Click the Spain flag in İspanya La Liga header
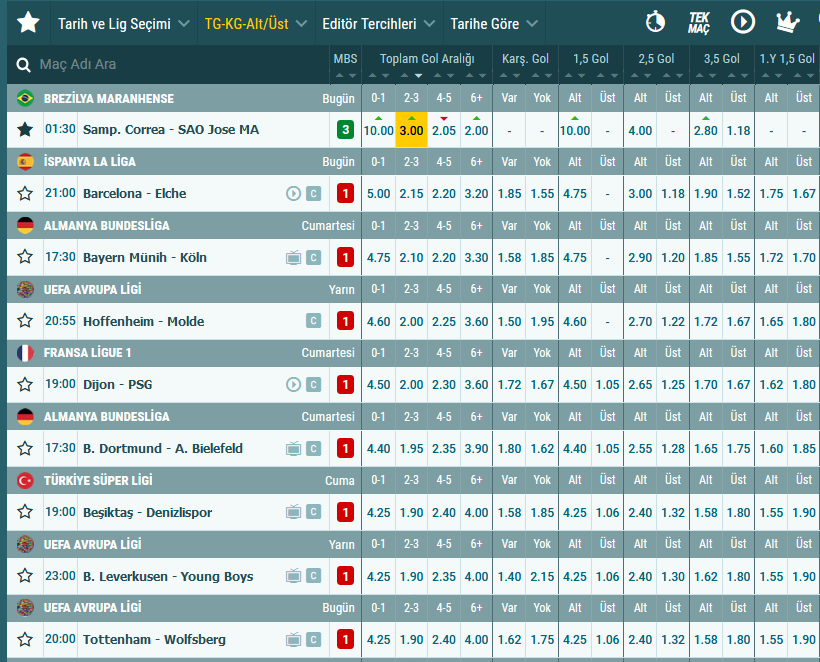The image size is (820, 662). pyautogui.click(x=25, y=162)
